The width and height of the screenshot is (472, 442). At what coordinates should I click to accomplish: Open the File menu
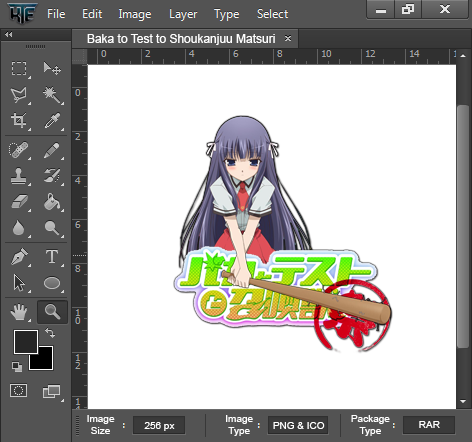click(56, 14)
